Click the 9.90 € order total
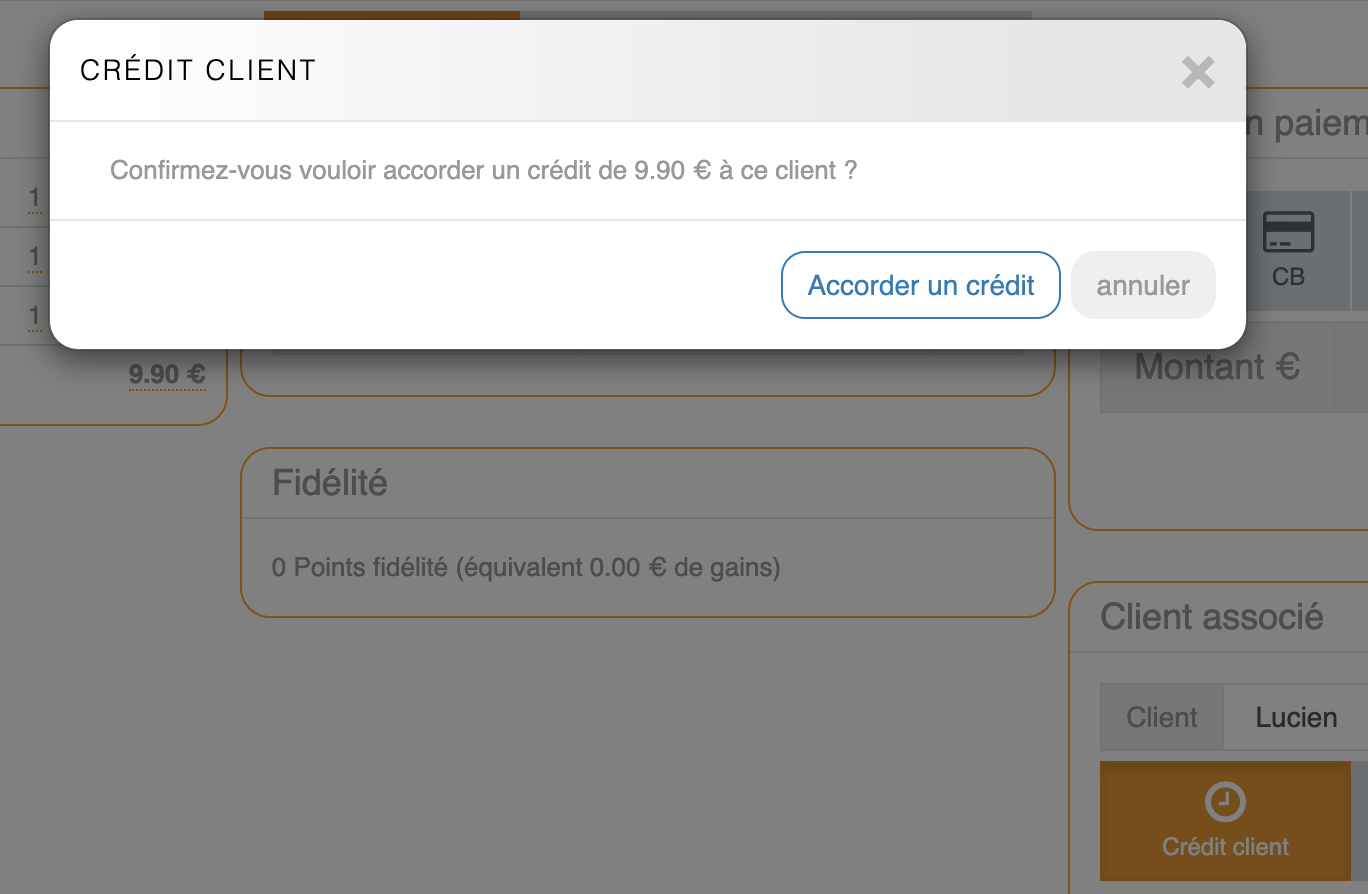 pyautogui.click(x=167, y=375)
